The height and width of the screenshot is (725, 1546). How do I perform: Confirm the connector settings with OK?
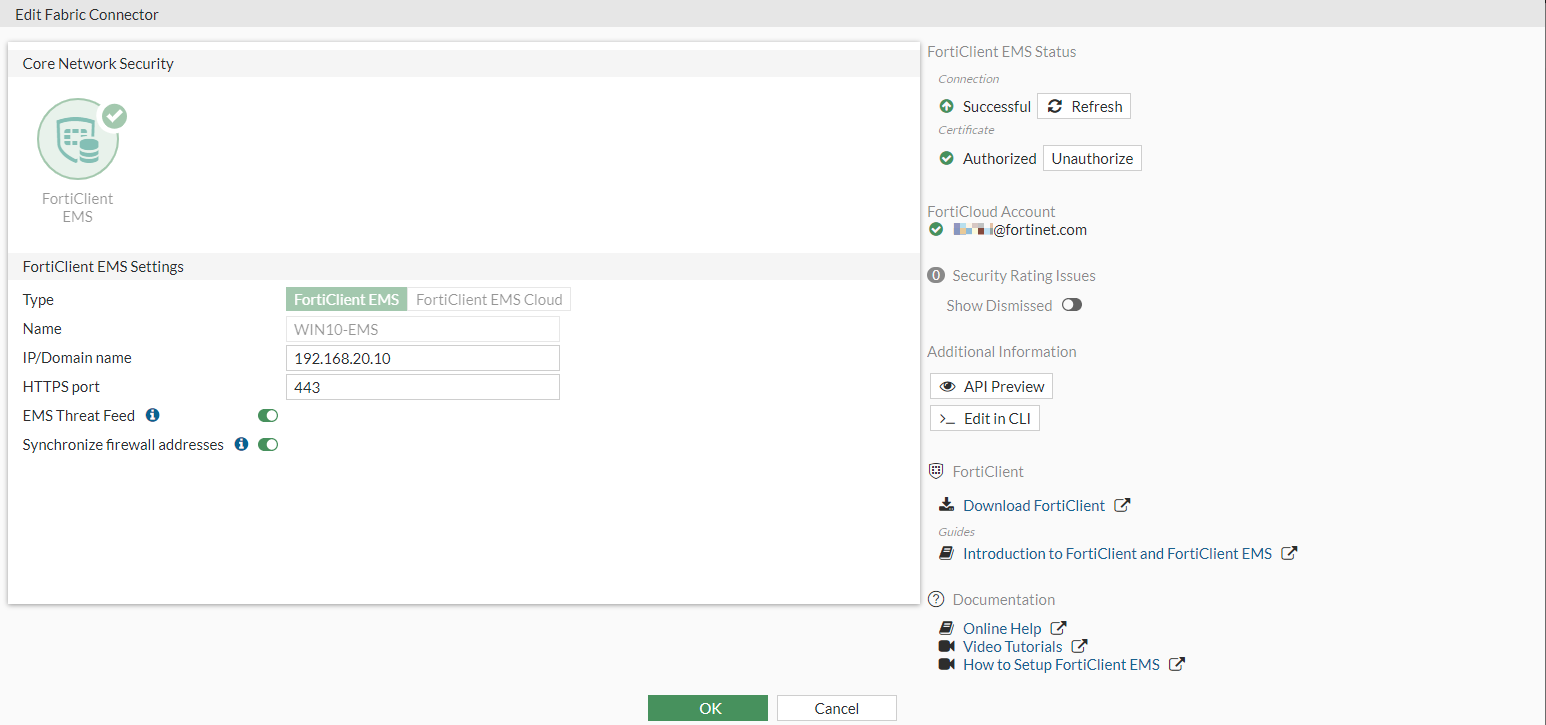point(708,707)
